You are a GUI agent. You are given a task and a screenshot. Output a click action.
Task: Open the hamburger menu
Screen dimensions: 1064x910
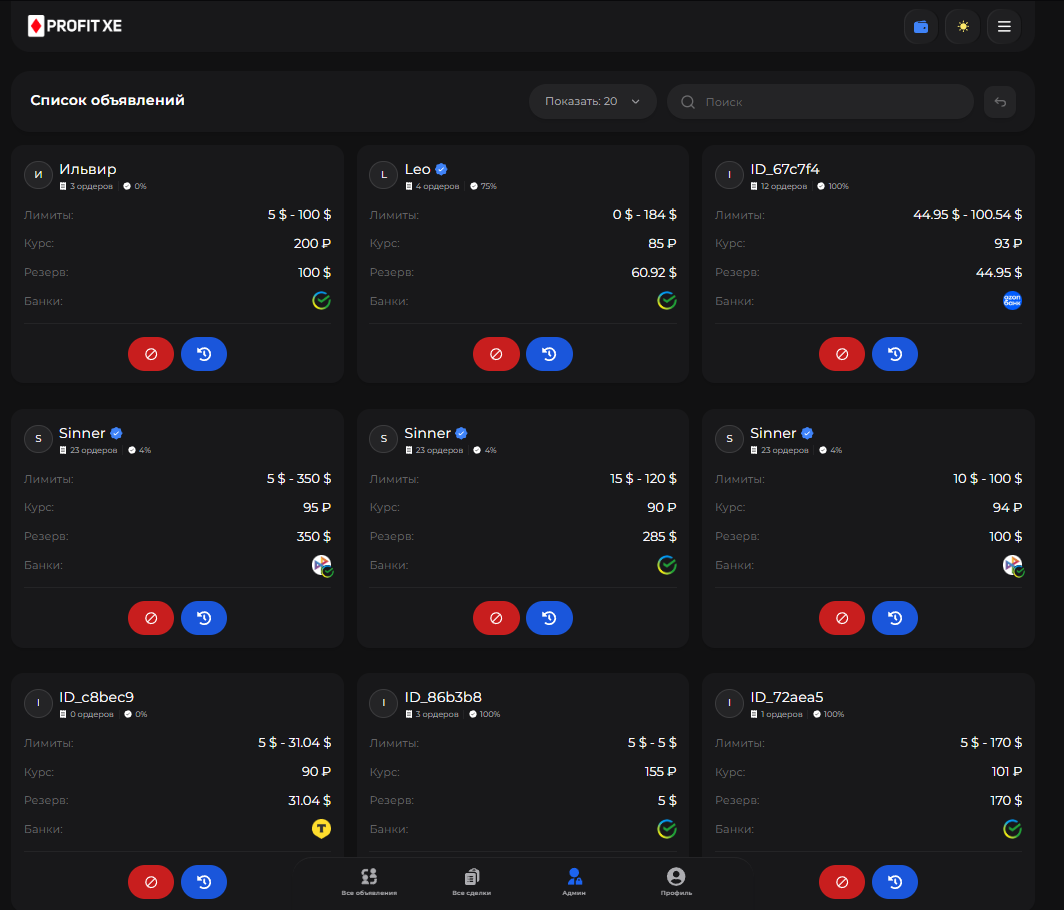(1004, 26)
